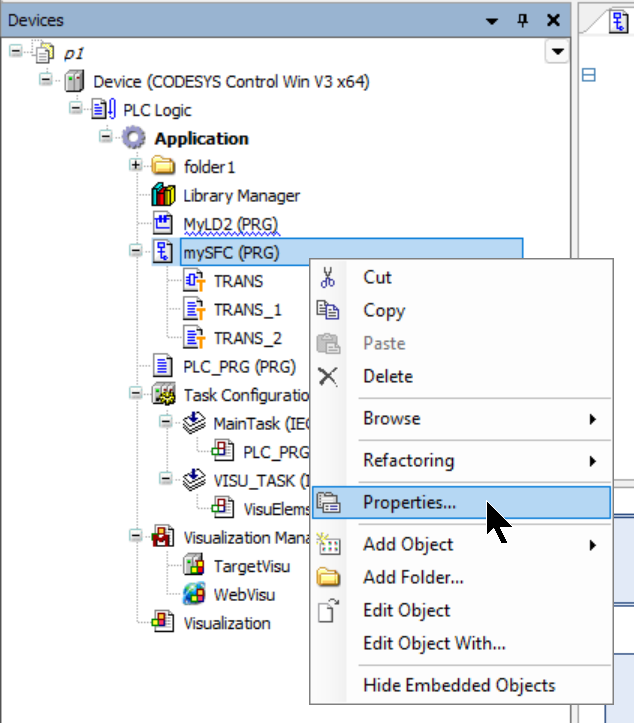Open the Add Object submenu
The image size is (634, 723).
(x=462, y=545)
